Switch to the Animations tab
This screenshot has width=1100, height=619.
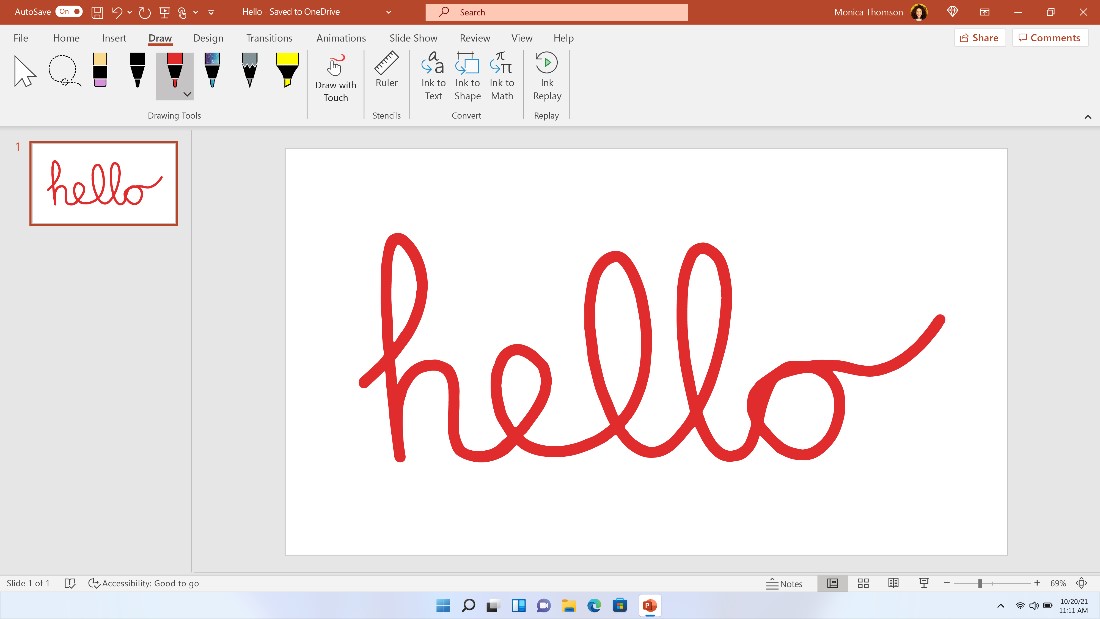click(x=341, y=38)
